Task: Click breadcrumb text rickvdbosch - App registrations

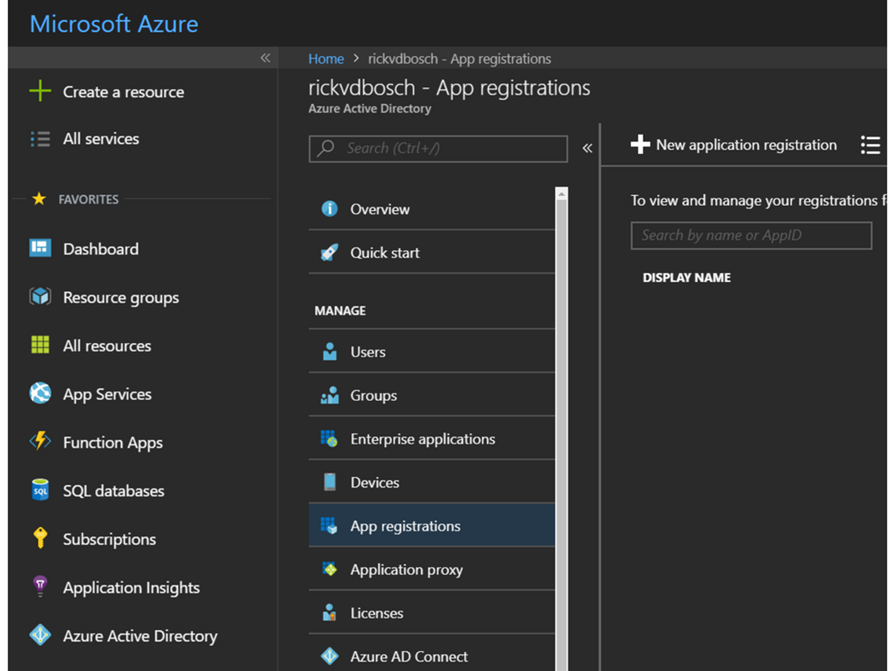Action: (x=459, y=59)
